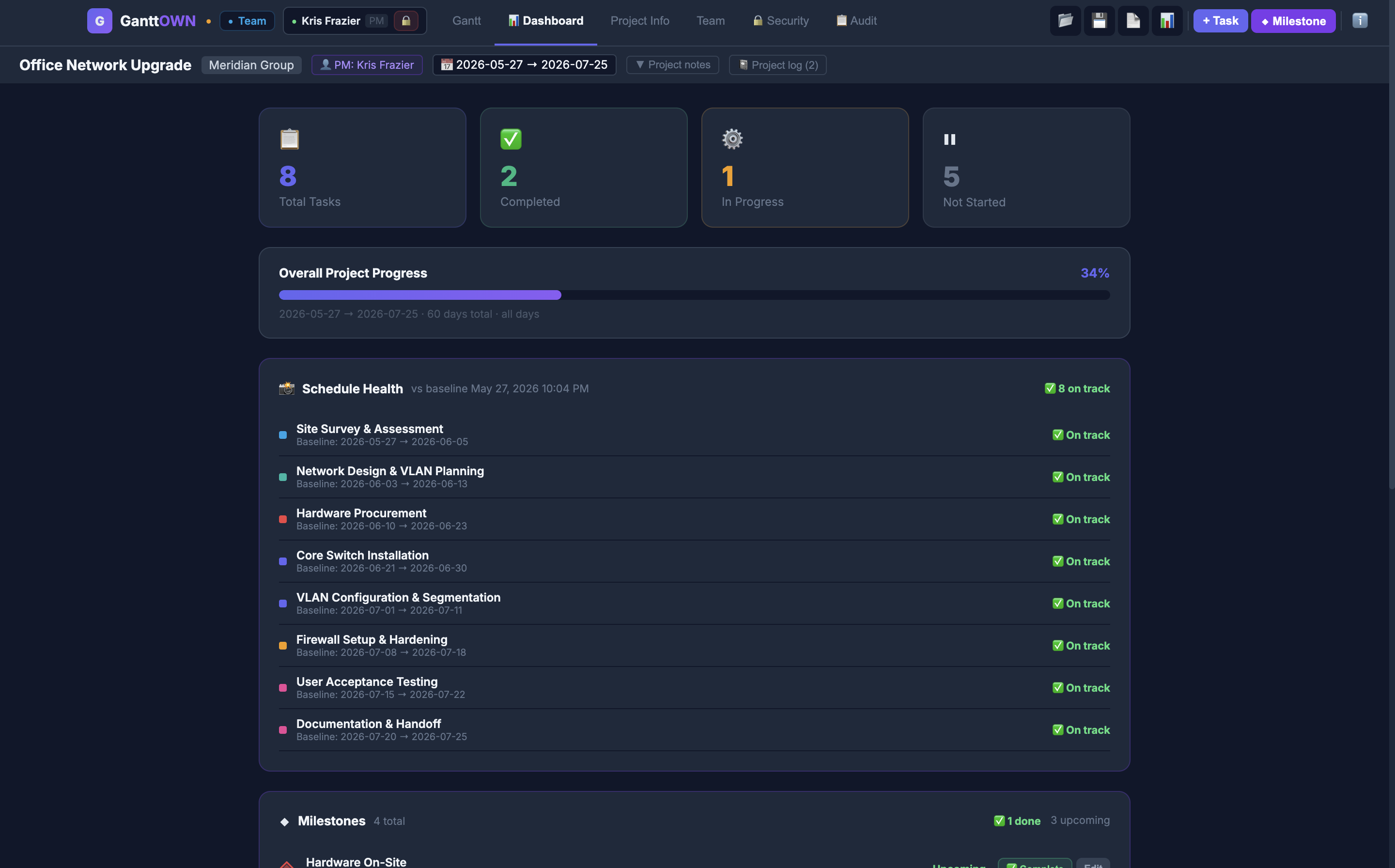Add a new task with + Task
The width and height of the screenshot is (1395, 868).
click(1220, 21)
